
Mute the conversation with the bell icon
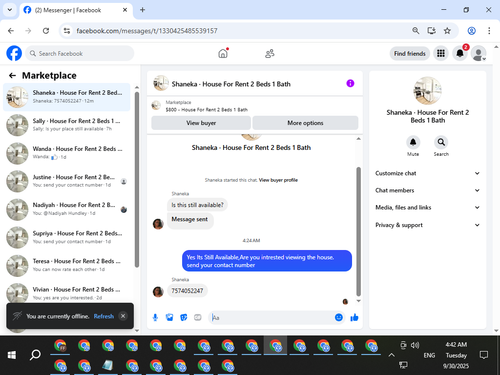pyautogui.click(x=413, y=142)
